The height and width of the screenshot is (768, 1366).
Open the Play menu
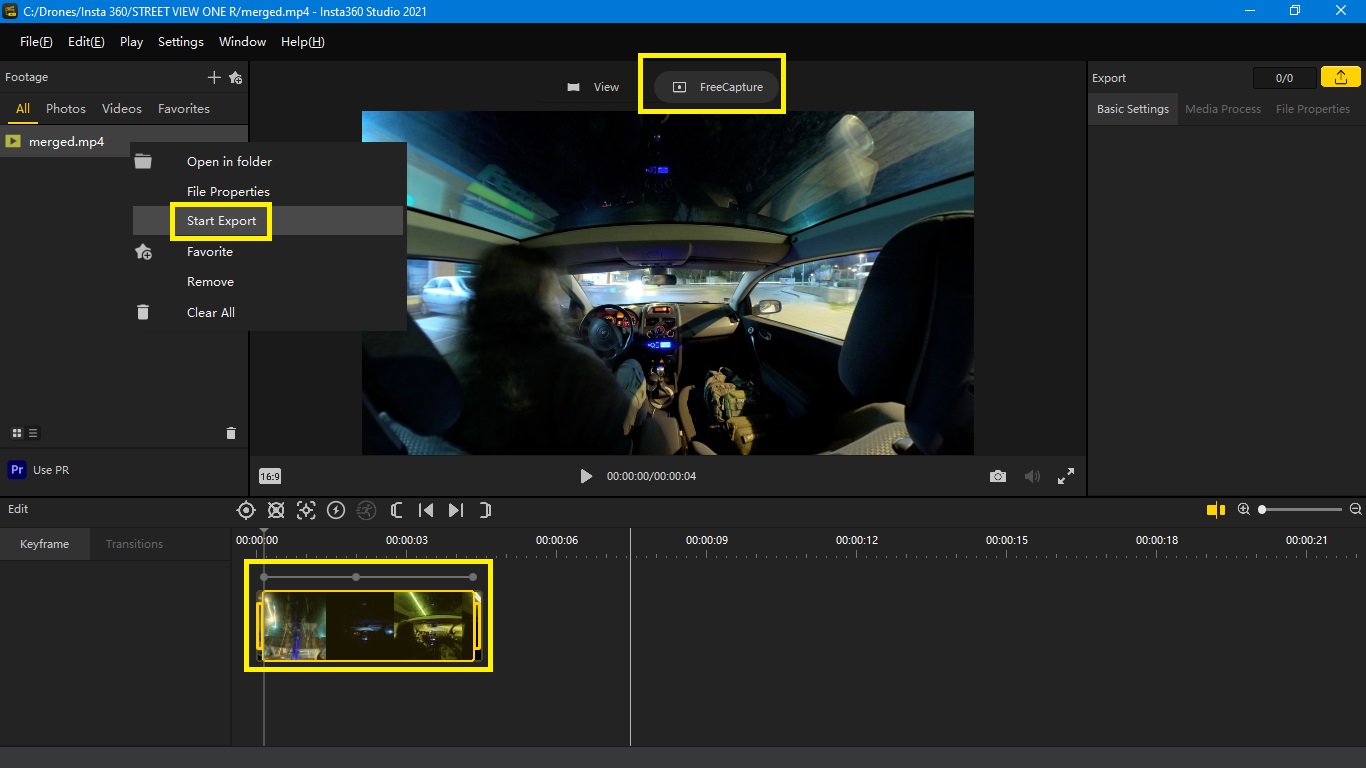click(131, 42)
